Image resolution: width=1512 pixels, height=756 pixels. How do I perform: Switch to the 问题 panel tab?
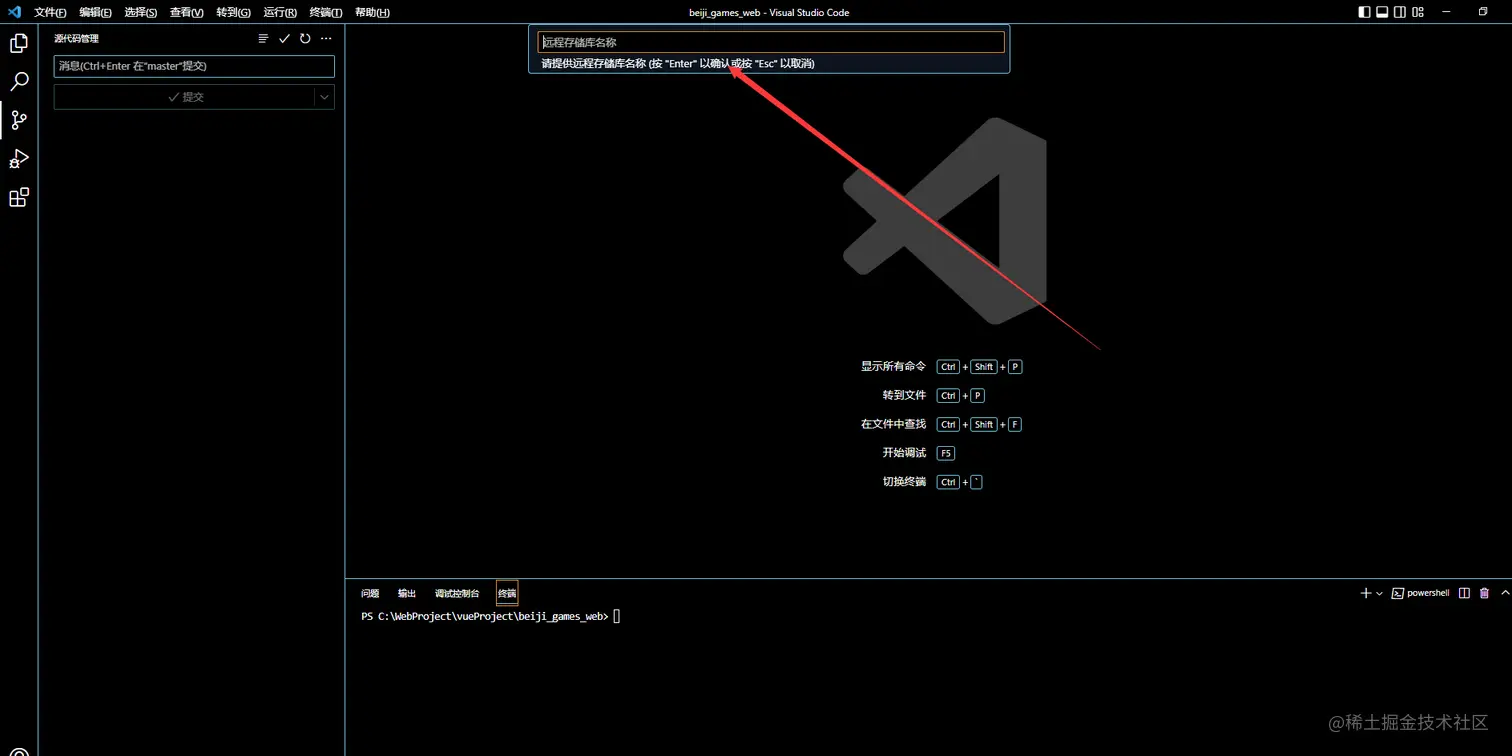point(370,593)
